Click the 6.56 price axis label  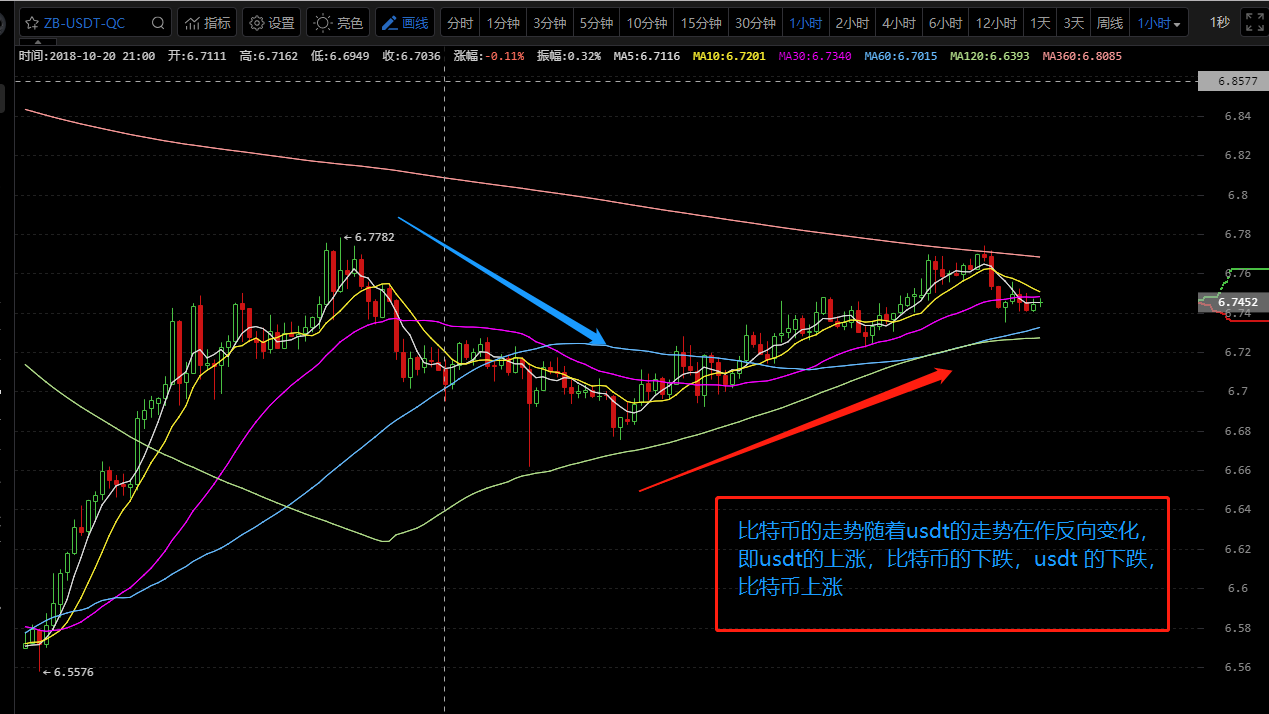[1237, 667]
